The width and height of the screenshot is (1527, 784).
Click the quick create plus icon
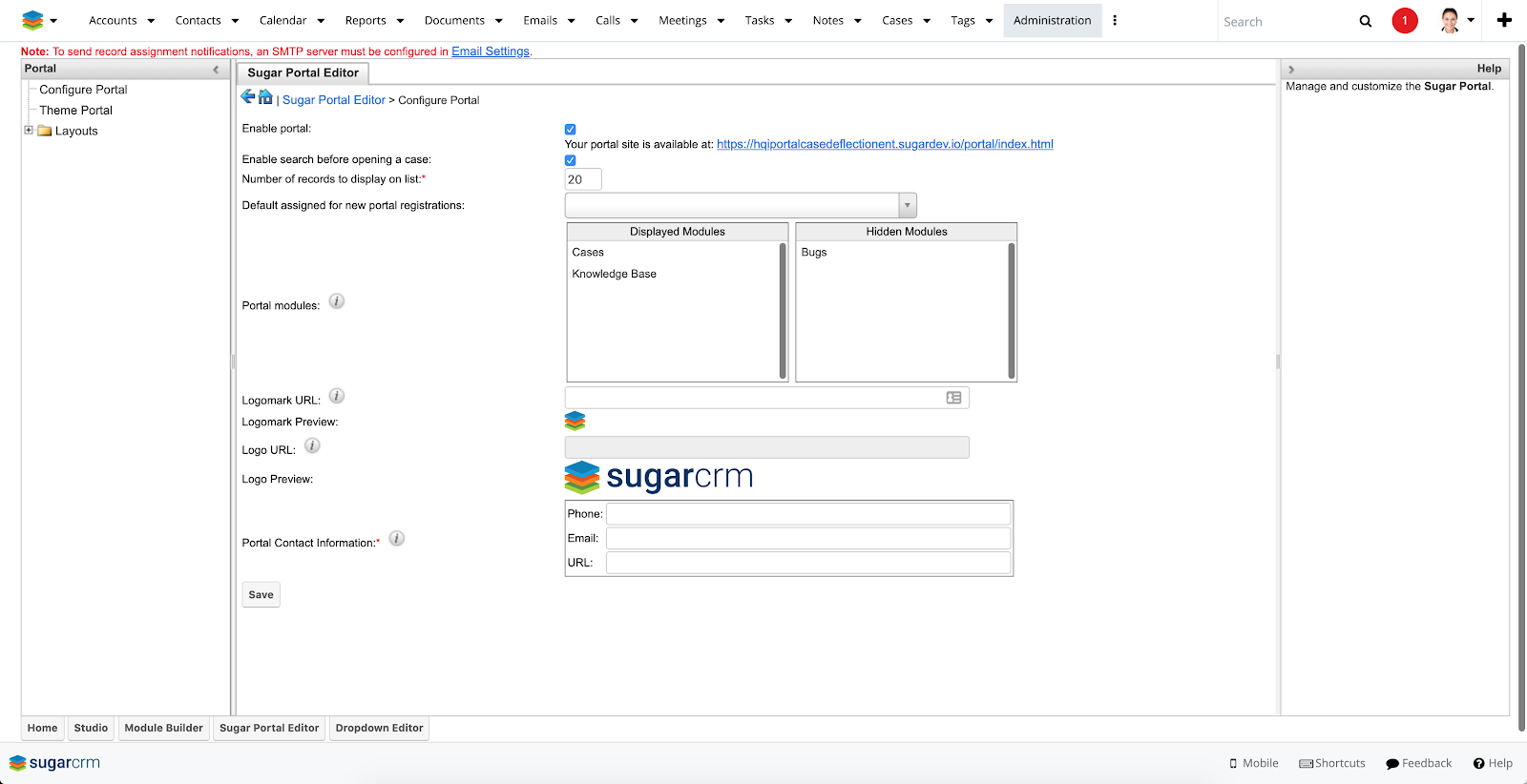pos(1504,20)
